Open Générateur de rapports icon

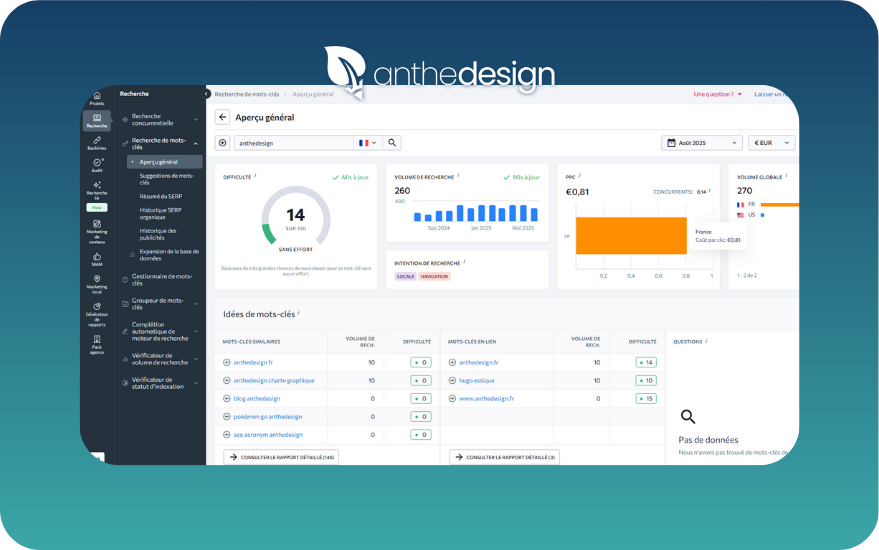point(97,315)
